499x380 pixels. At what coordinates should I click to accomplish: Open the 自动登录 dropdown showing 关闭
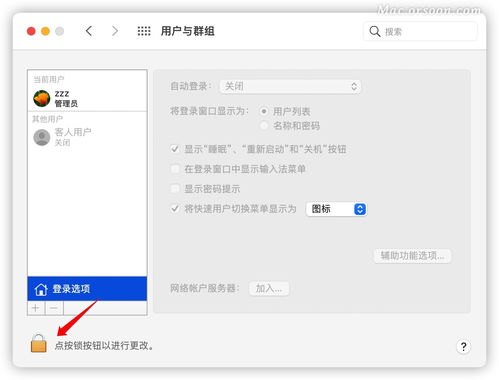(290, 87)
